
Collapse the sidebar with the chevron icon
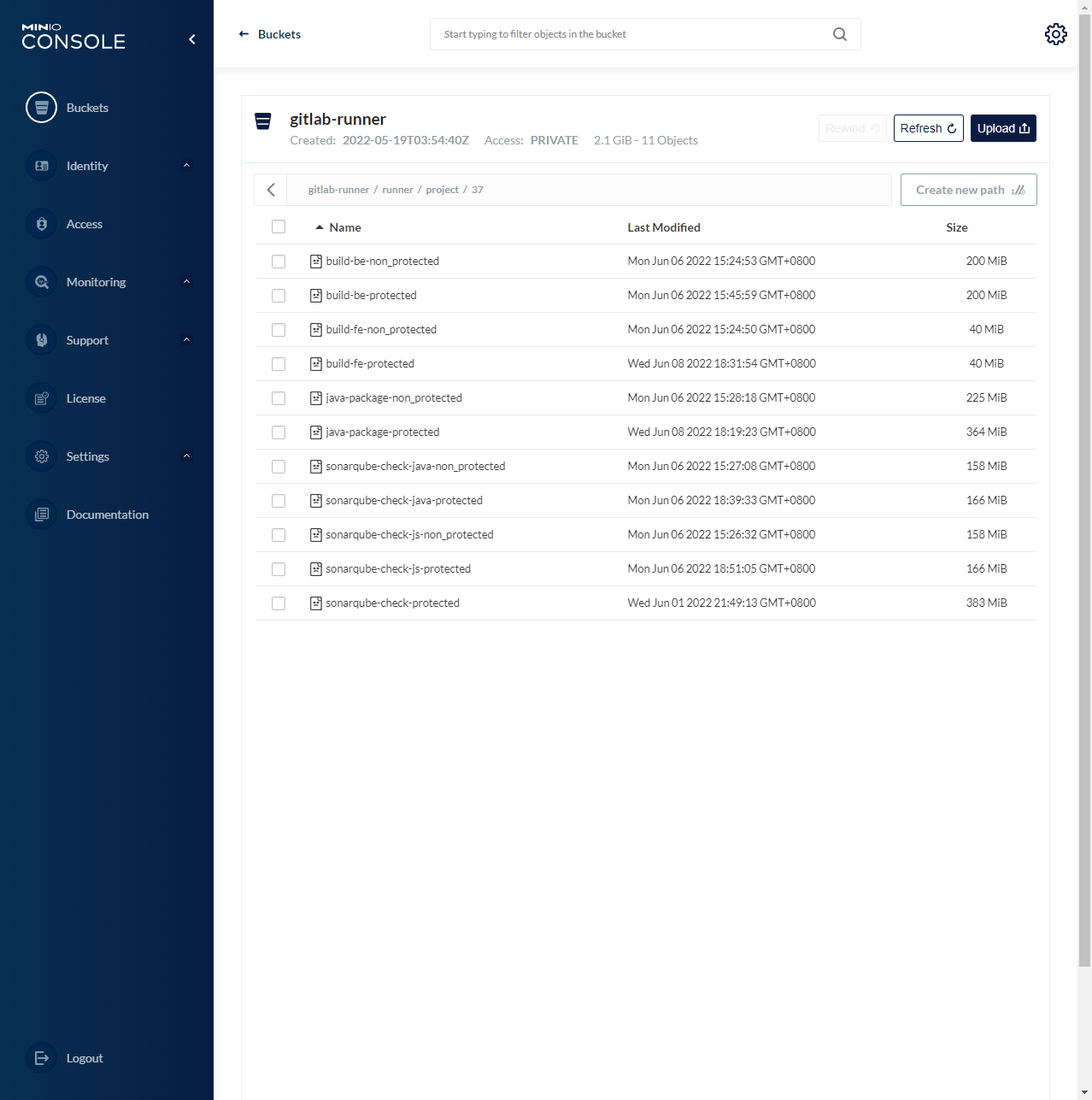[192, 39]
